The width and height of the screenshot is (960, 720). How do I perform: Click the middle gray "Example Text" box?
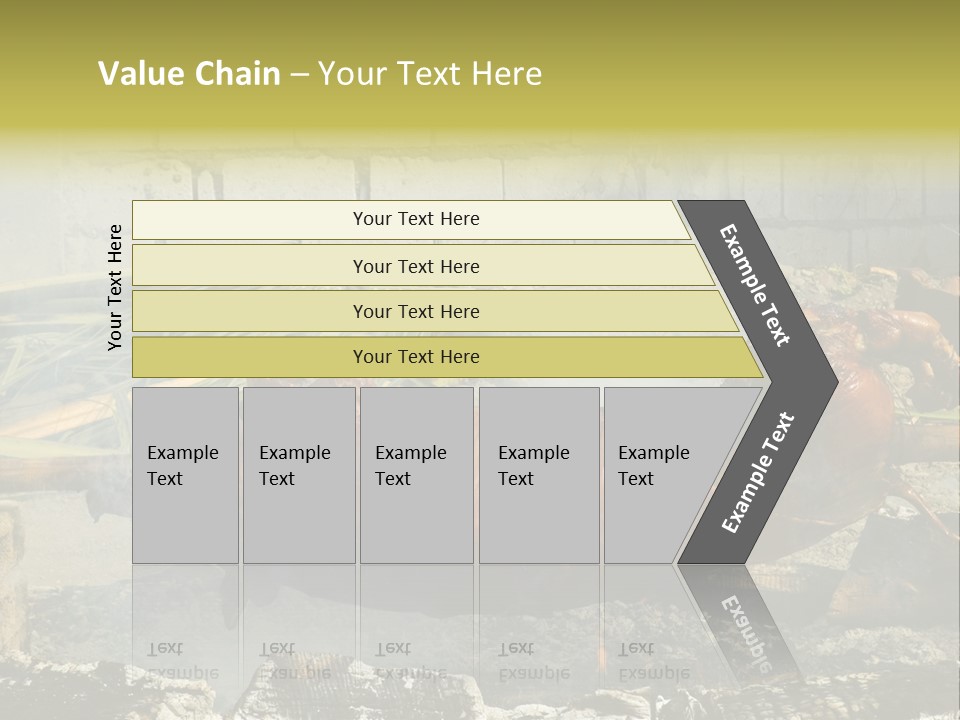pos(416,475)
